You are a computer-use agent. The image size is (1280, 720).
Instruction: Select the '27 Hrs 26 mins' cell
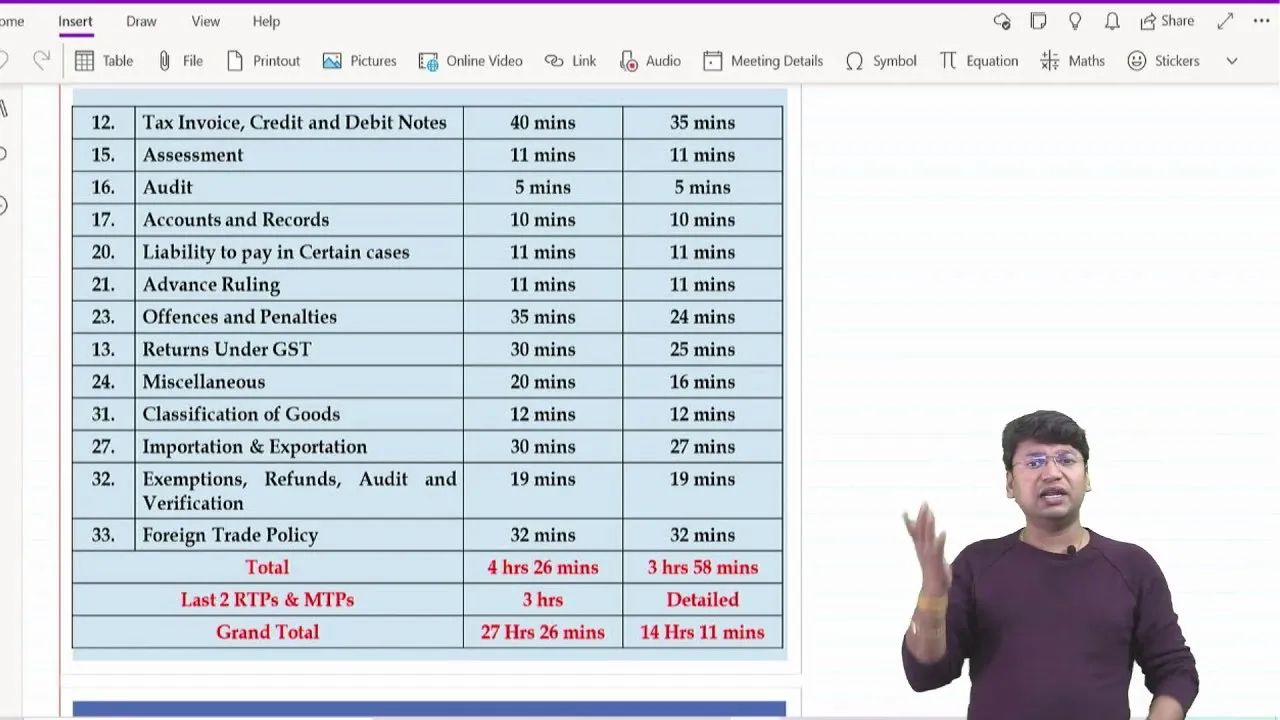click(x=542, y=632)
